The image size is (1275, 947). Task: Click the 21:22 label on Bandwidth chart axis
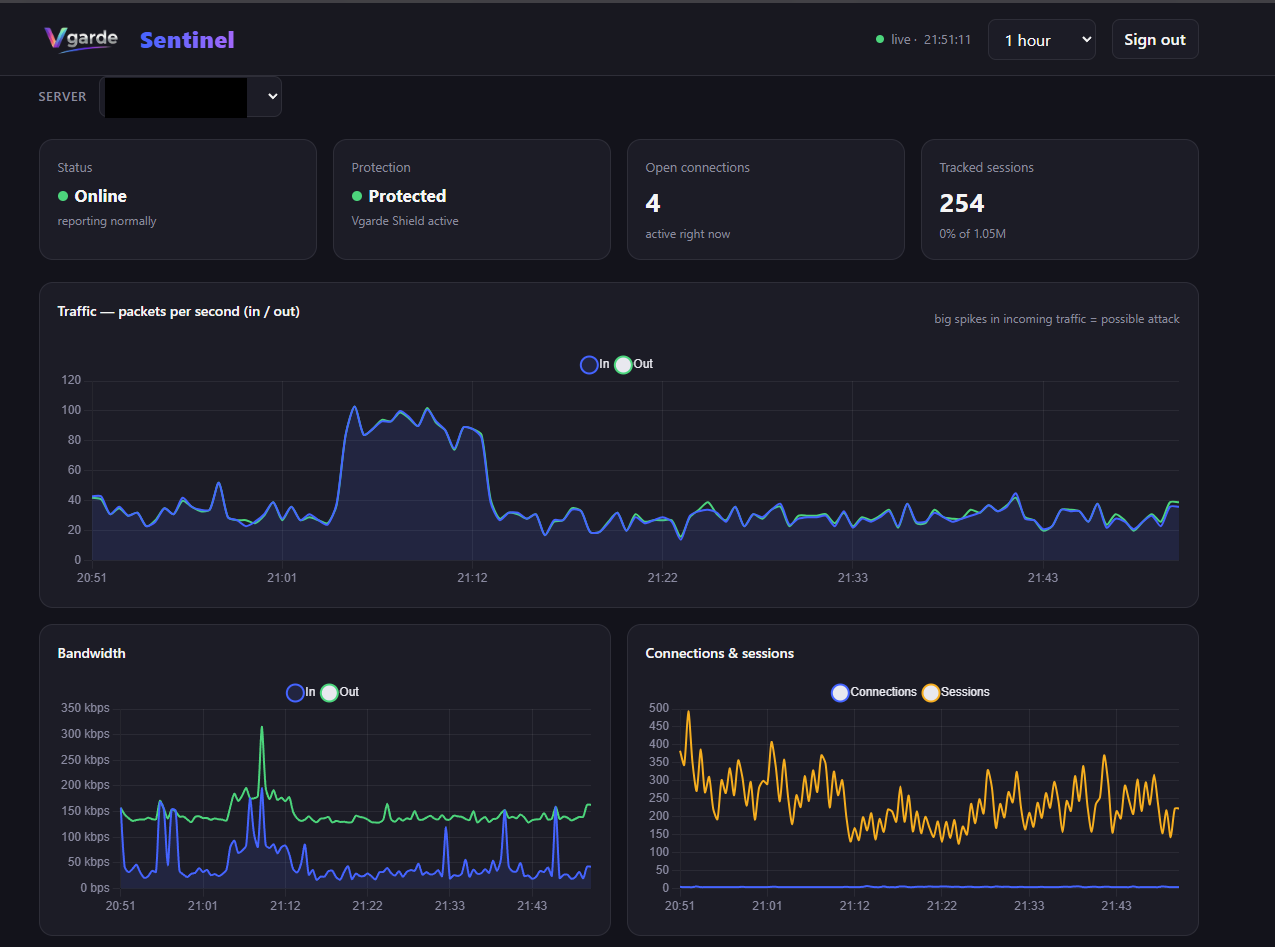pyautogui.click(x=367, y=906)
